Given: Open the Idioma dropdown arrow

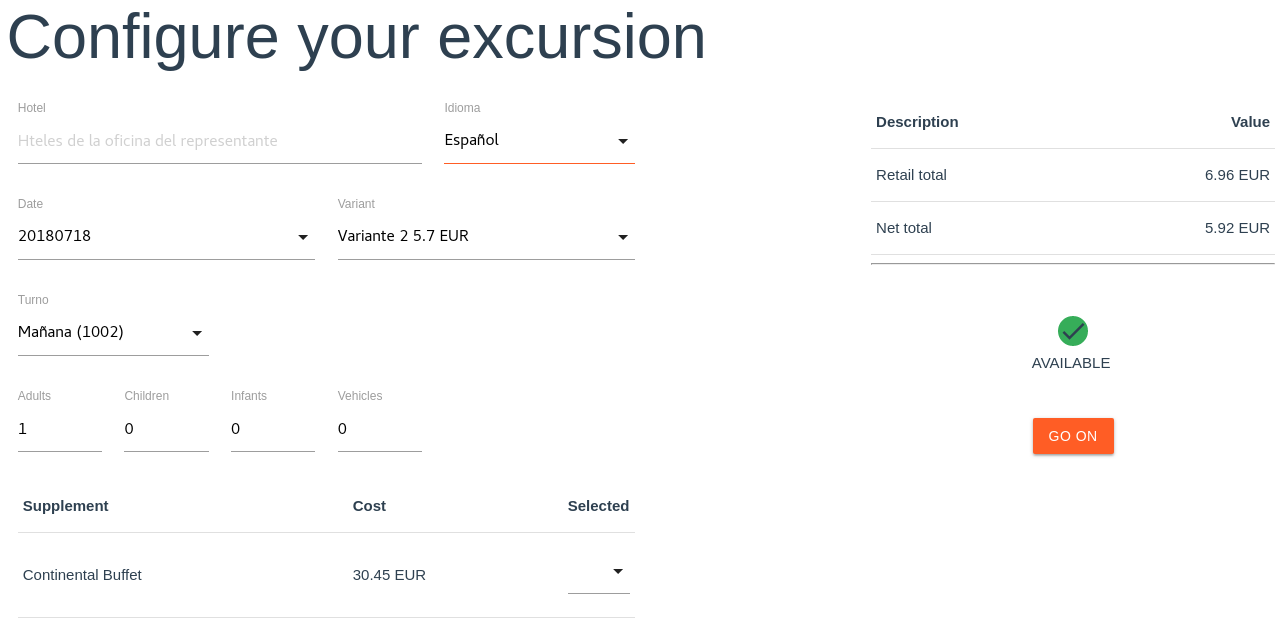Looking at the screenshot, I should click(x=623, y=141).
